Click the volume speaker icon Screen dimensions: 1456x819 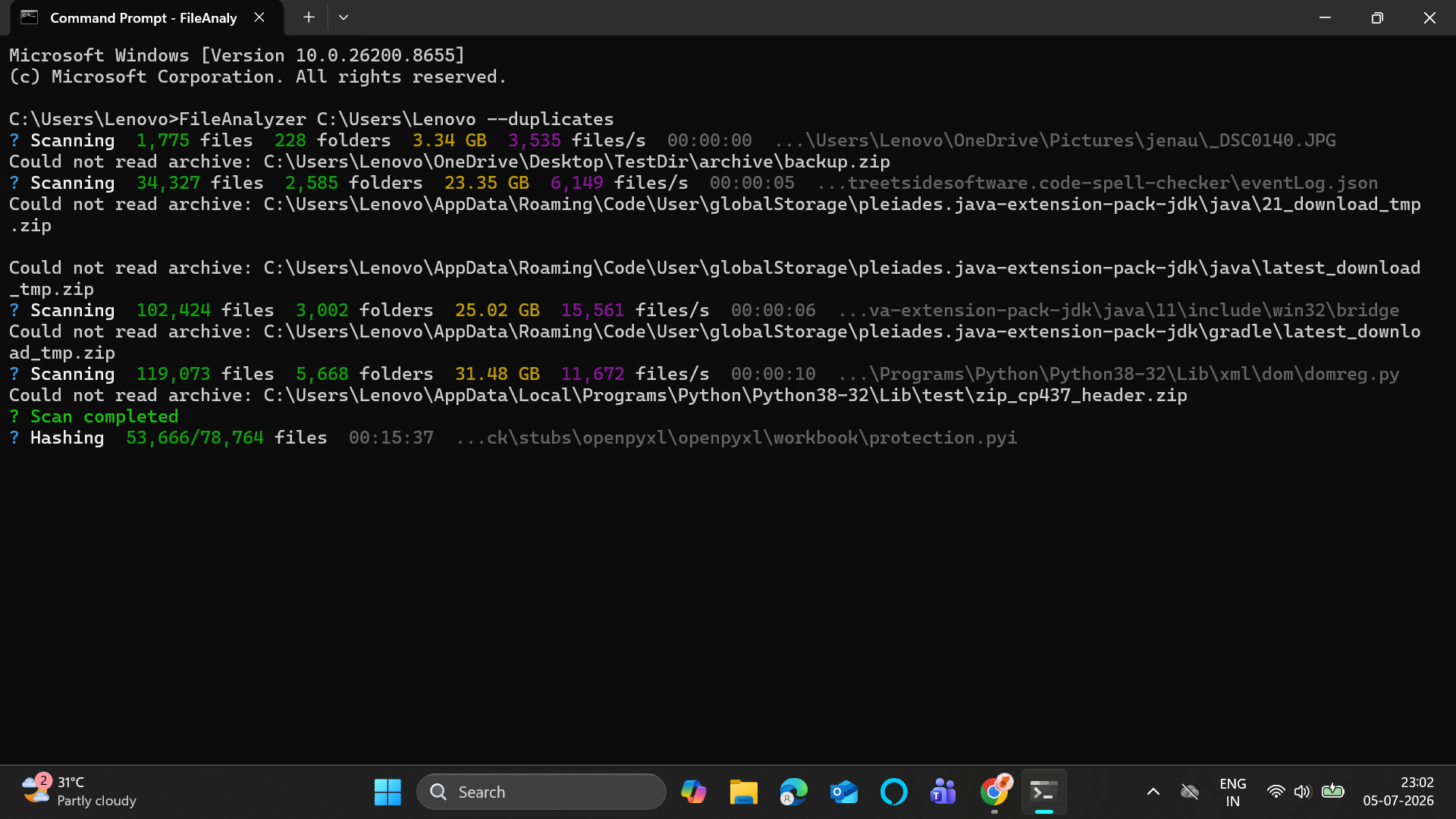(x=1302, y=792)
